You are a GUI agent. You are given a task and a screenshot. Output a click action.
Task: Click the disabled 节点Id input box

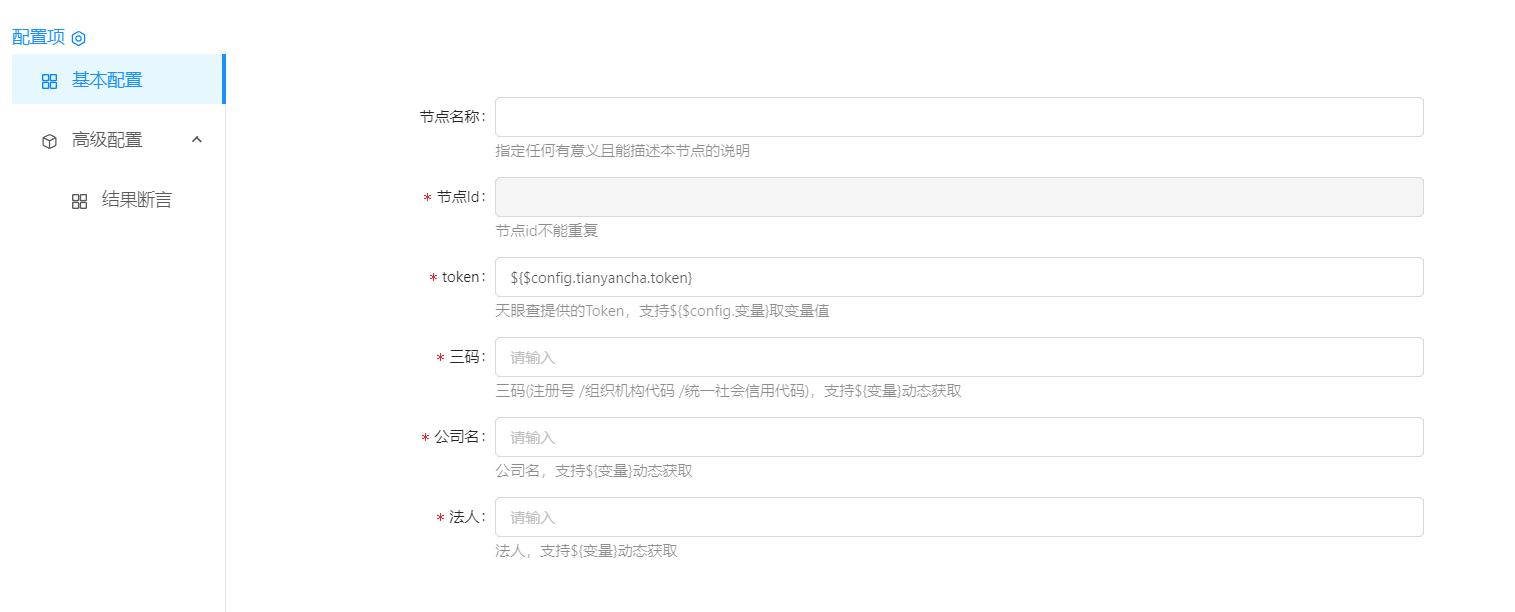tap(958, 197)
